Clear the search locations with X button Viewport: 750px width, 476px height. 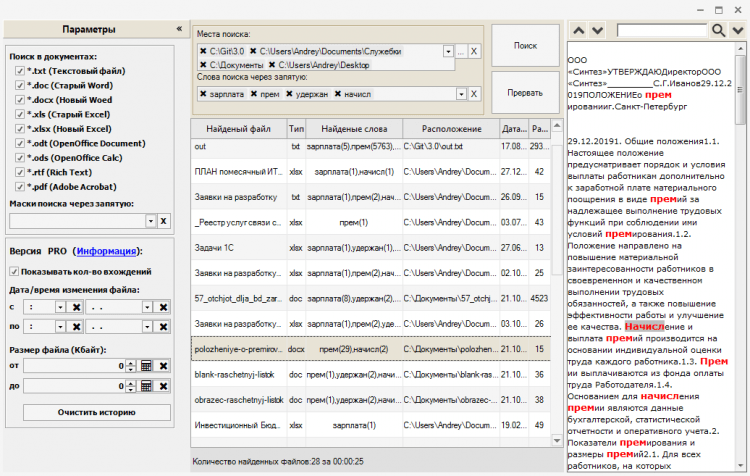pos(474,51)
